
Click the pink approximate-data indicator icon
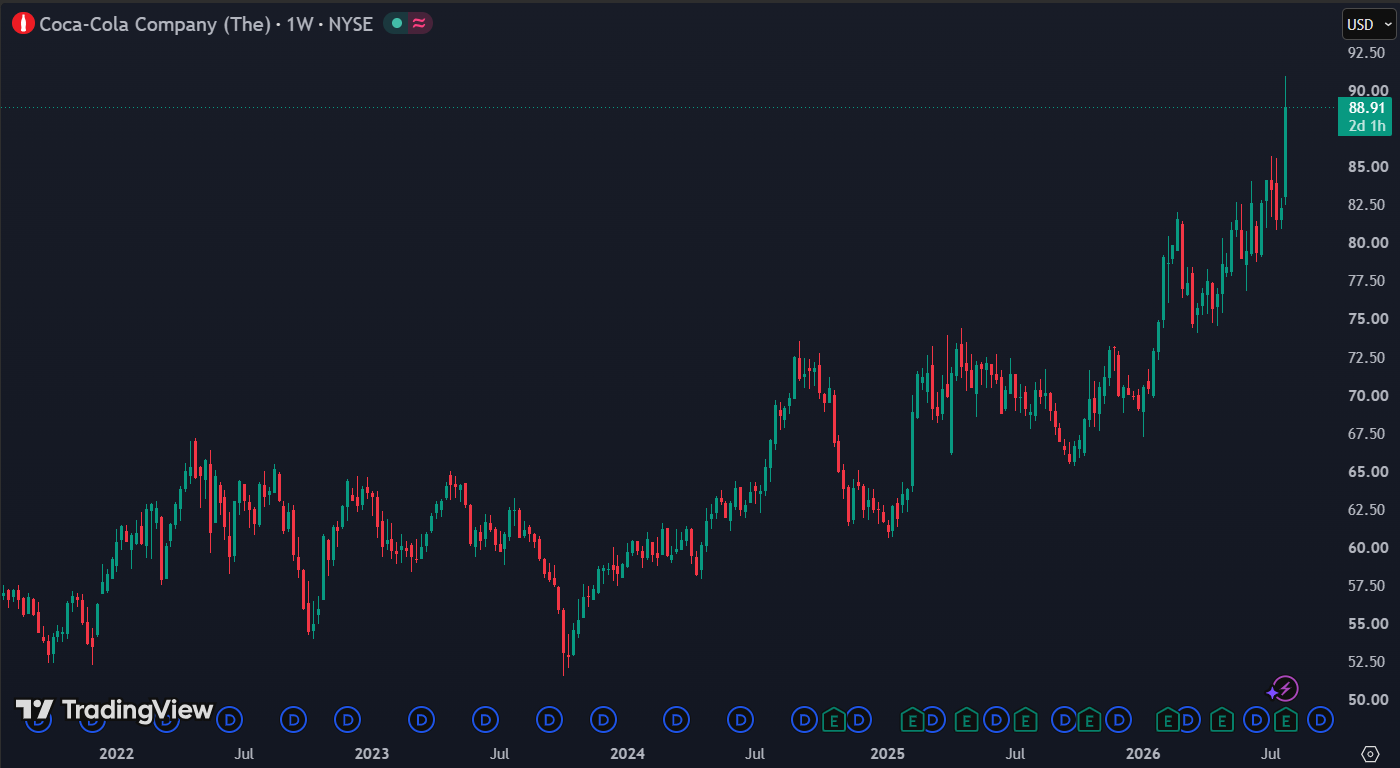[x=418, y=23]
